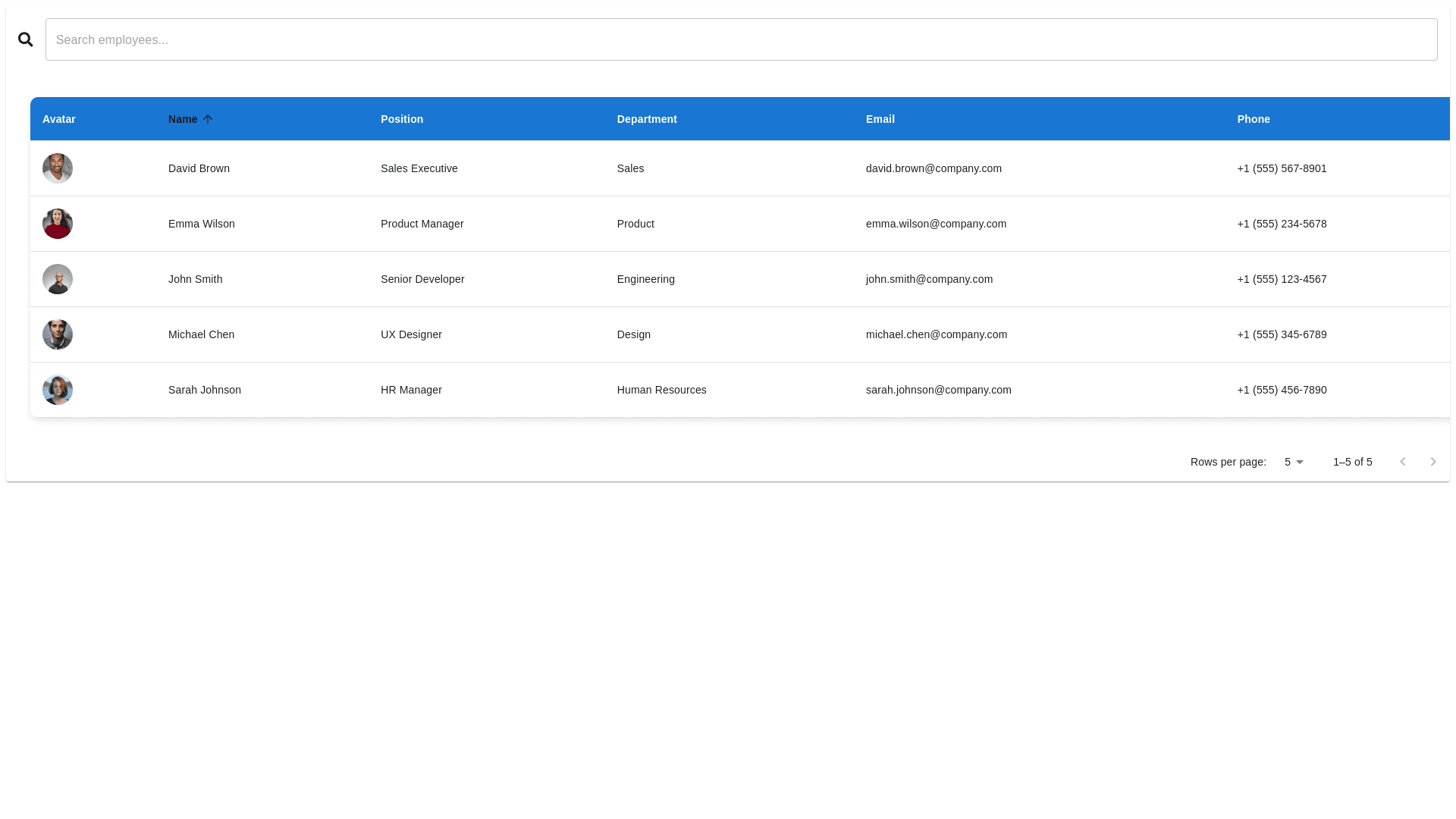
Task: Open the rows per page dropdown
Action: pos(1294,462)
